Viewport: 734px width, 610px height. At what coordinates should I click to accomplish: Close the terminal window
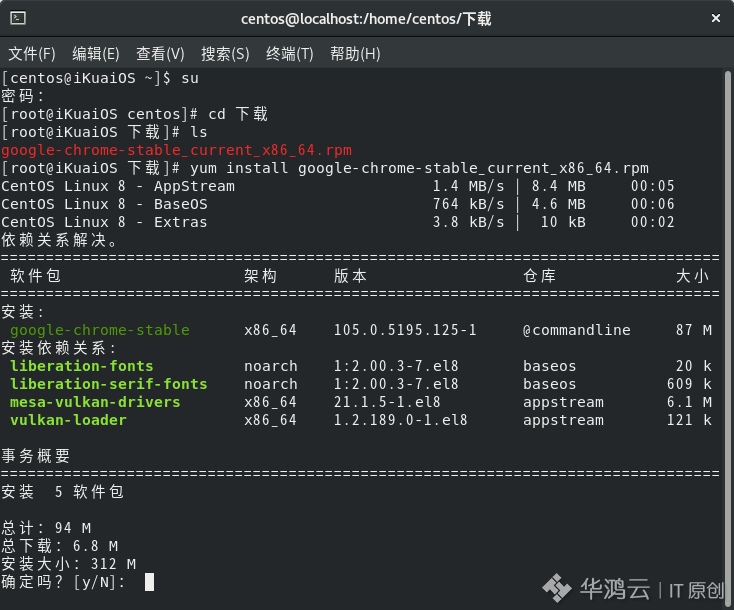coord(716,18)
